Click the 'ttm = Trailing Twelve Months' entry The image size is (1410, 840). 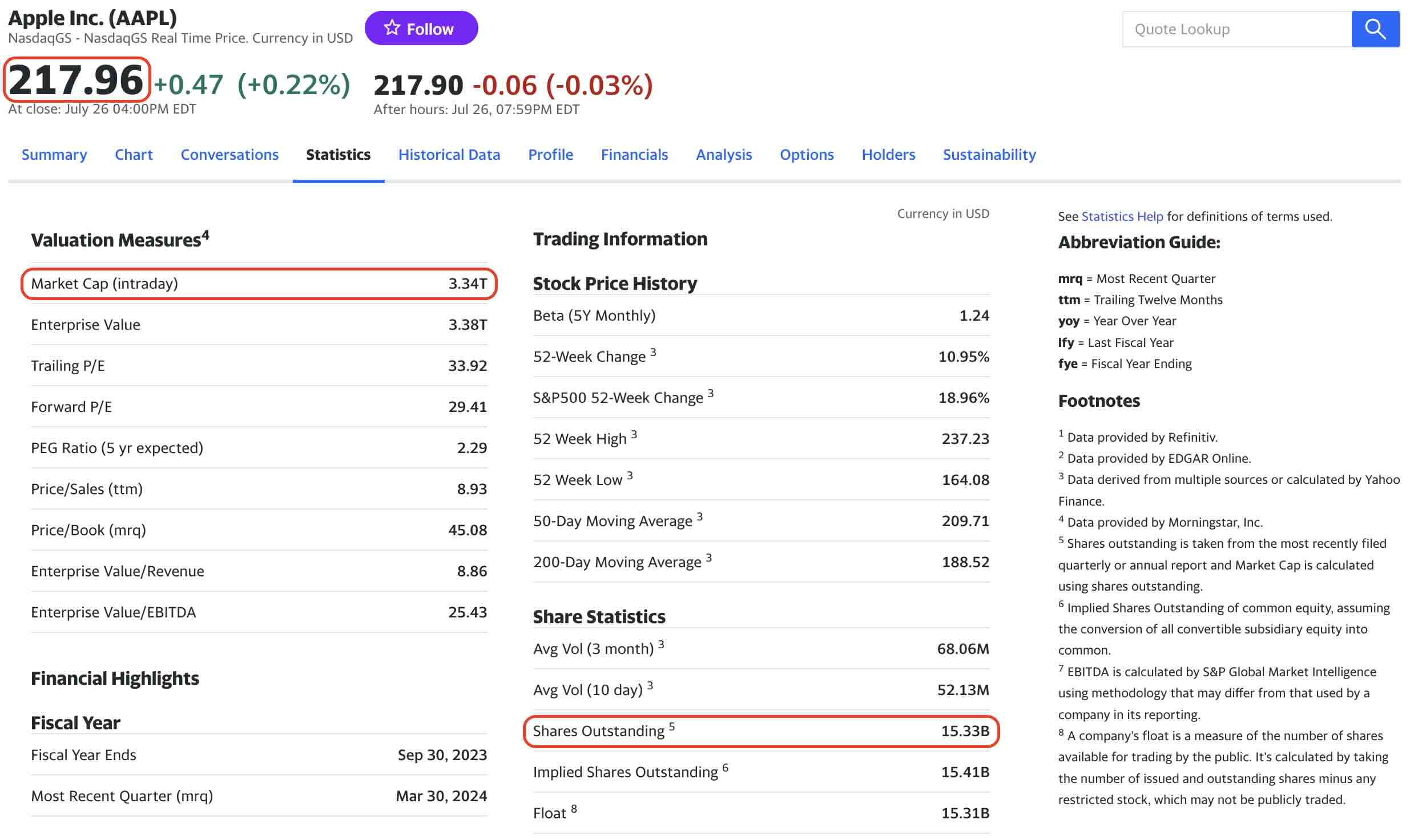pyautogui.click(x=1140, y=300)
